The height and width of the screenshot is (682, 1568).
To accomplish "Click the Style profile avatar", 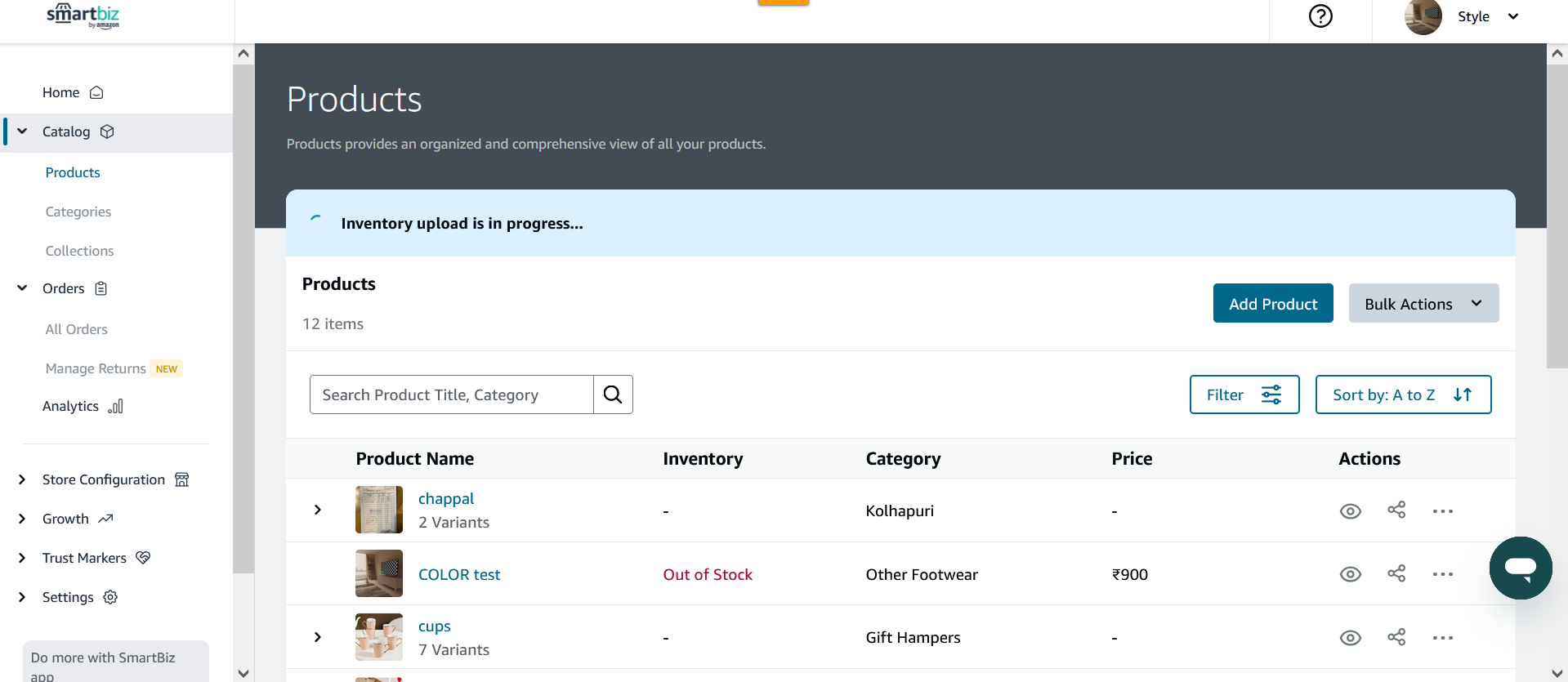I will point(1423,17).
